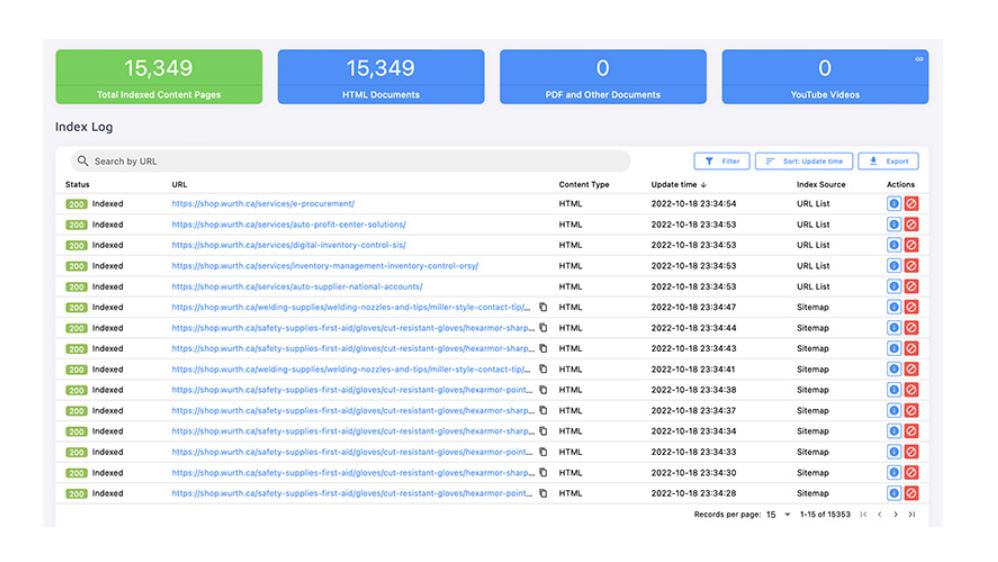Go to the next page of records
Viewport: 998px width, 562px height.
pos(895,514)
